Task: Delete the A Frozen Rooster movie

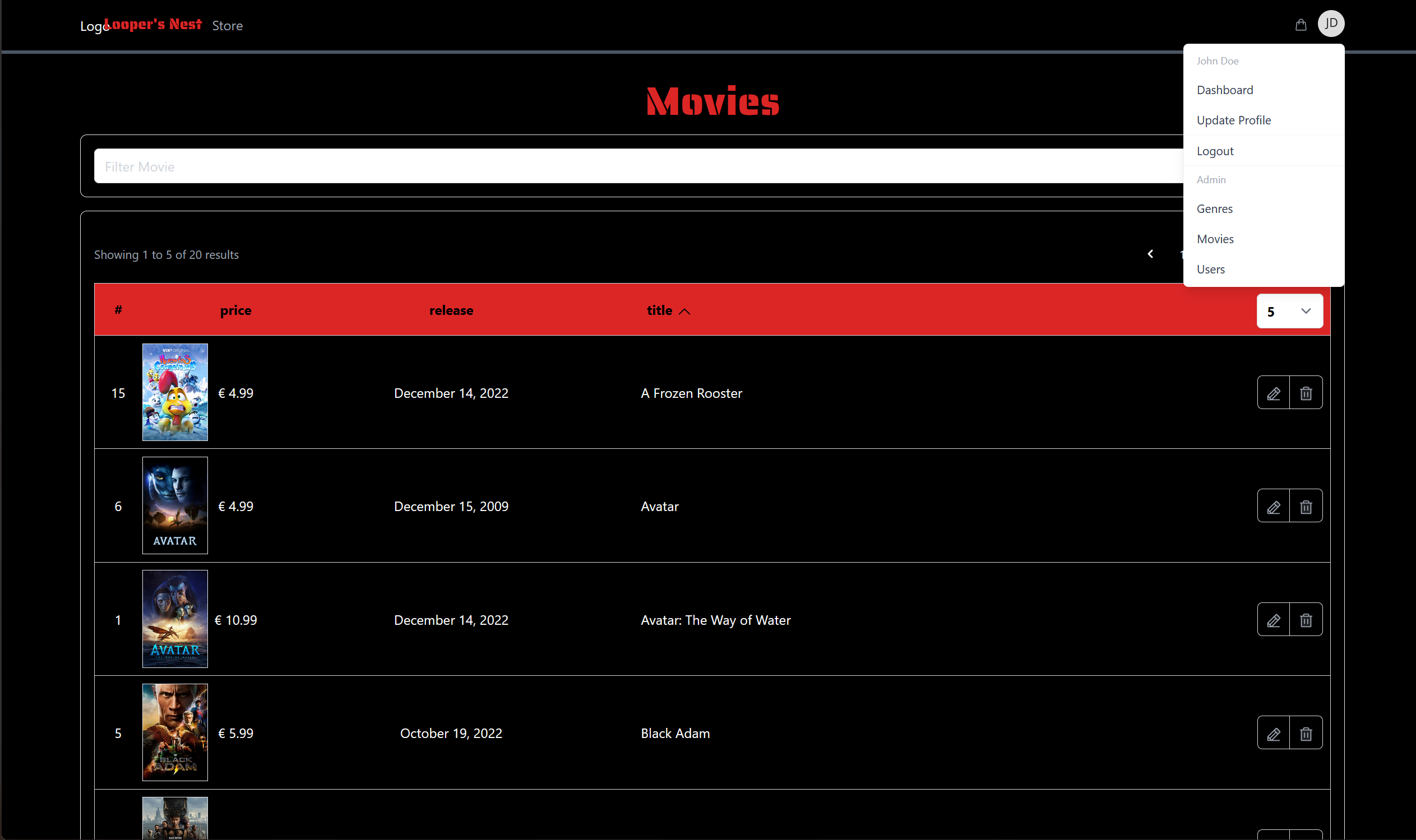Action: (1306, 393)
